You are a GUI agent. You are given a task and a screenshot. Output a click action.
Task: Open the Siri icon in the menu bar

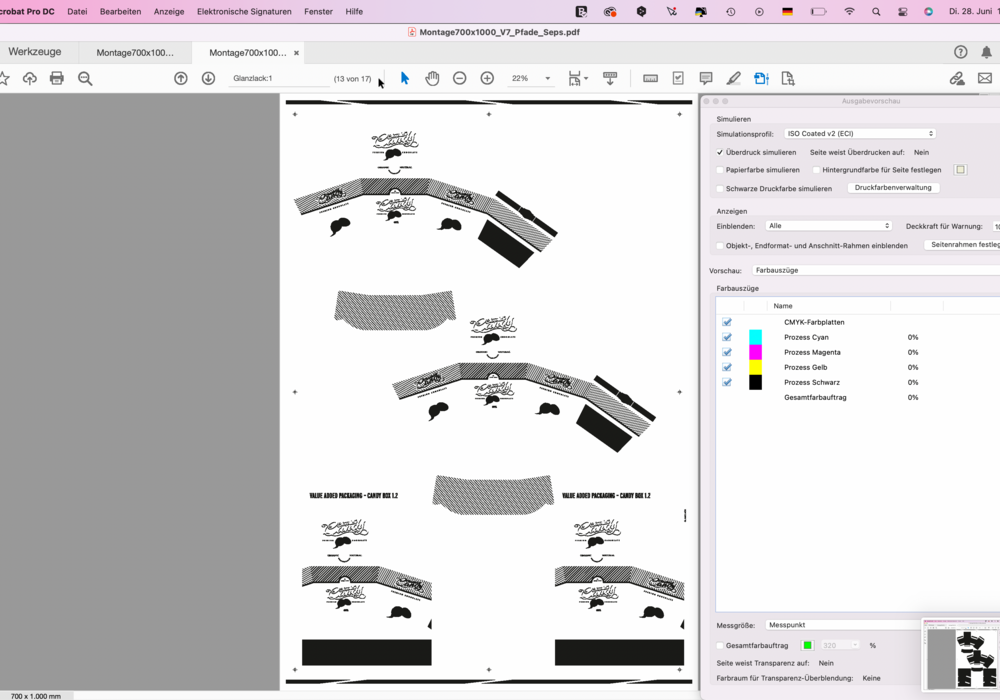929,11
